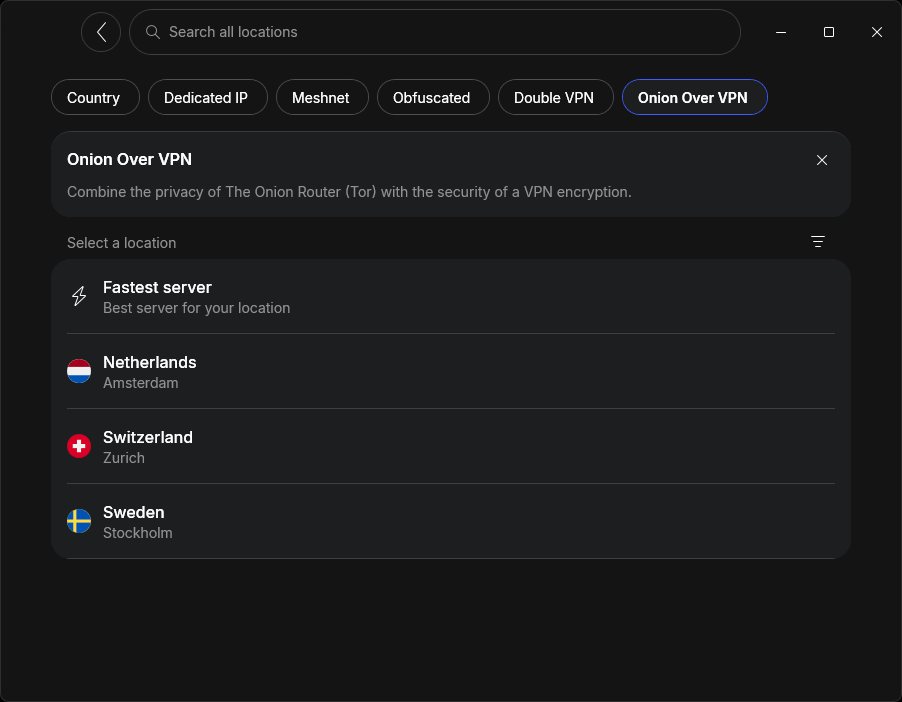
Task: Close the VPN application window
Action: coord(876,32)
